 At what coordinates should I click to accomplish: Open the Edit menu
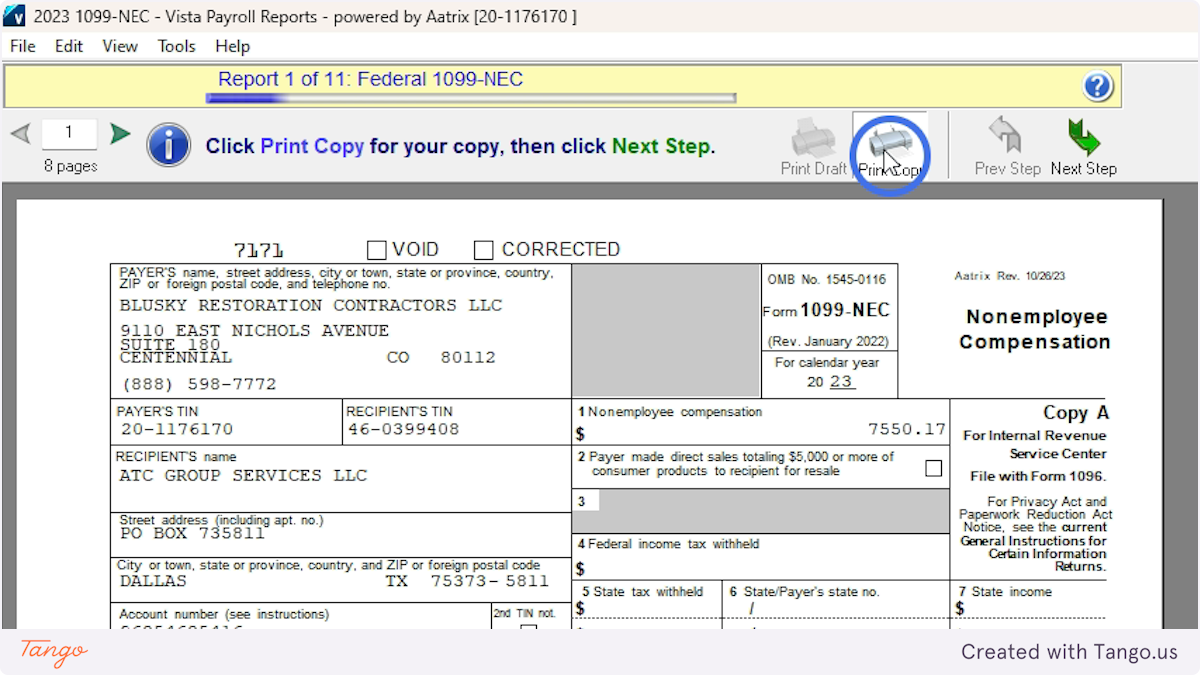coord(69,46)
